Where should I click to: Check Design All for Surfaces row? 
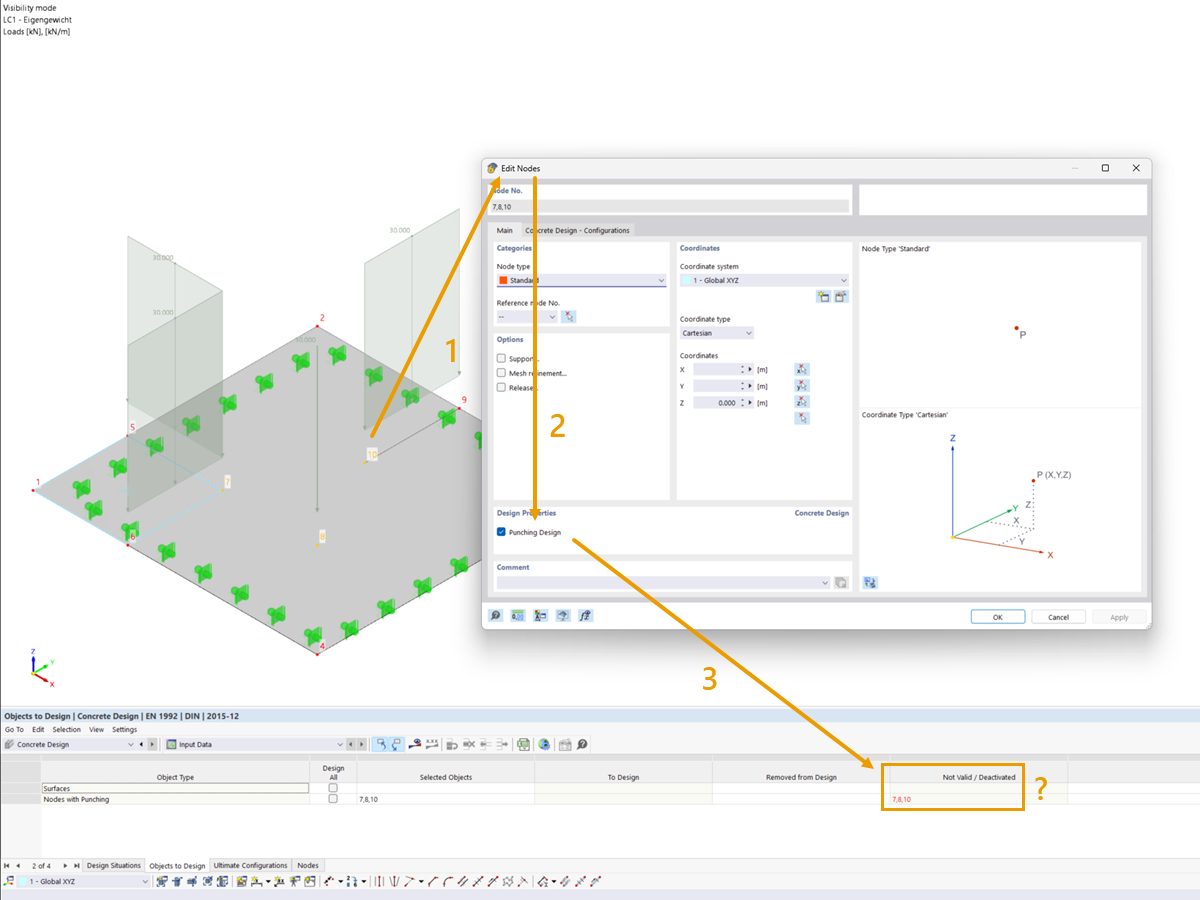point(333,788)
